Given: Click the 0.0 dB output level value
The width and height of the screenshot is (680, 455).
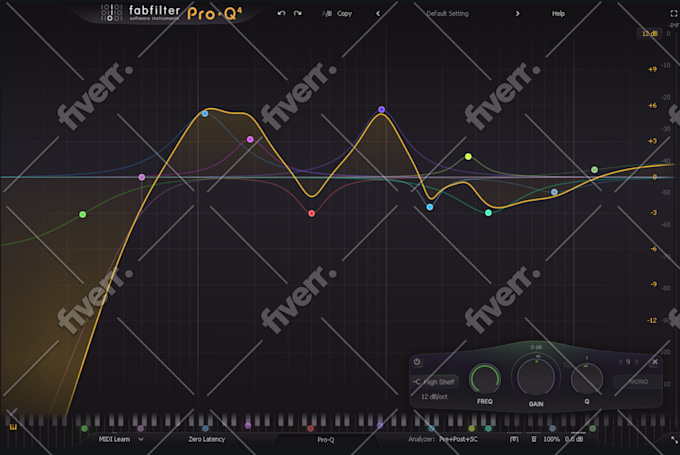Looking at the screenshot, I should [x=574, y=439].
